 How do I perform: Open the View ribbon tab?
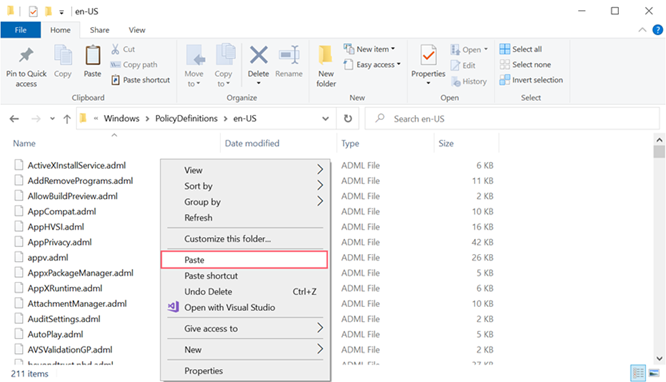click(137, 30)
